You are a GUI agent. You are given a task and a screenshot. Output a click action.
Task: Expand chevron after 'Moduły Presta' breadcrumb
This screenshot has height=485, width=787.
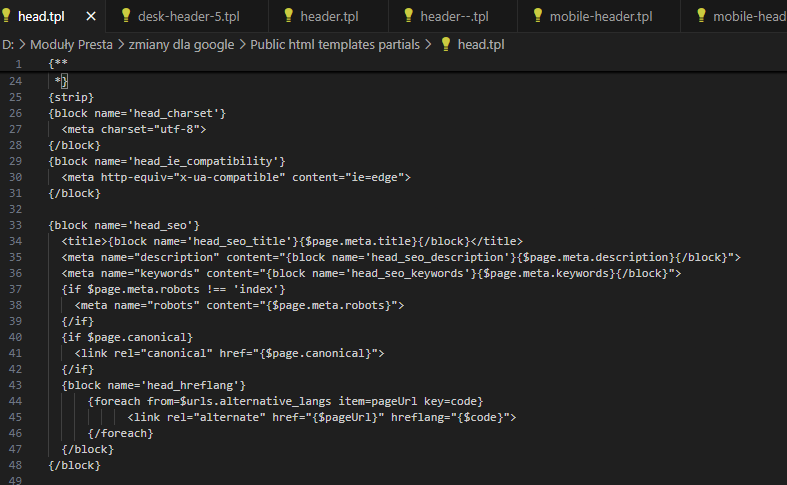(121, 45)
